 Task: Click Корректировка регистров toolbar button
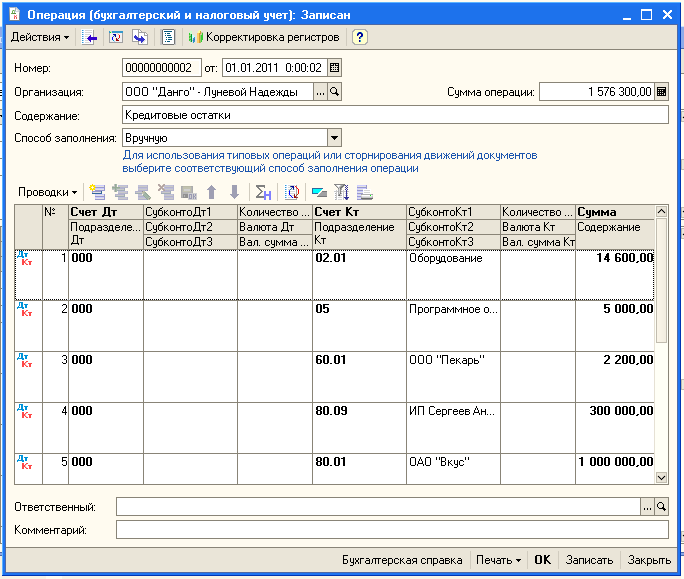[264, 37]
